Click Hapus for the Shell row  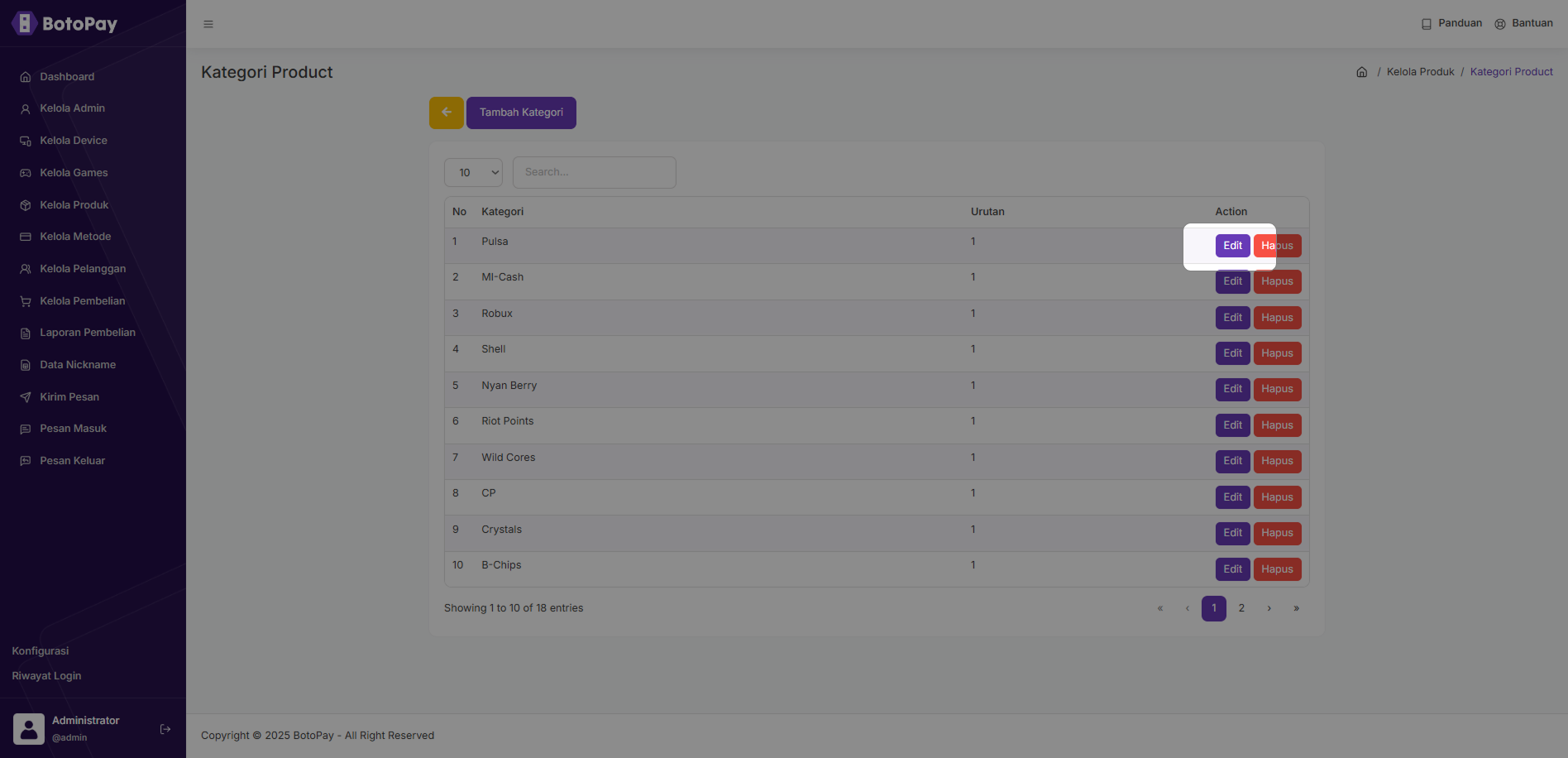click(x=1277, y=353)
